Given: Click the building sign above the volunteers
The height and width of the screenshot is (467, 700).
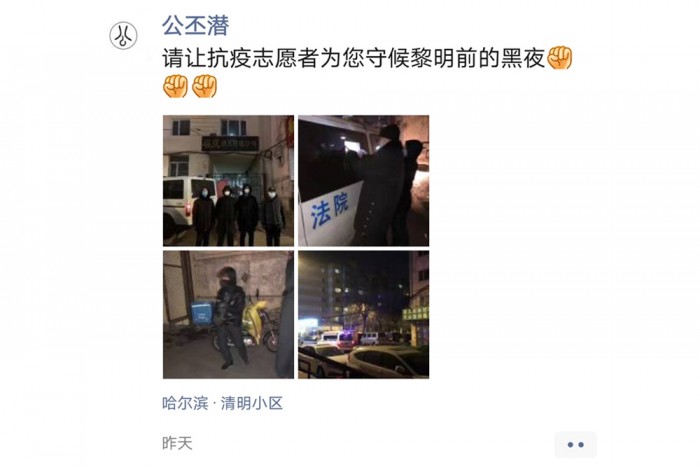Looking at the screenshot, I should tap(230, 144).
